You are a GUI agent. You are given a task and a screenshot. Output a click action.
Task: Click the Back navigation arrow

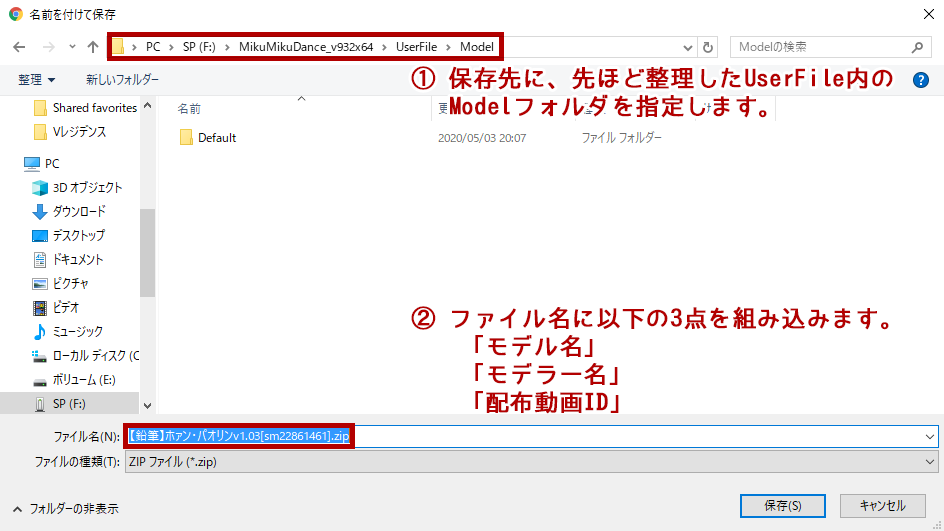(19, 47)
